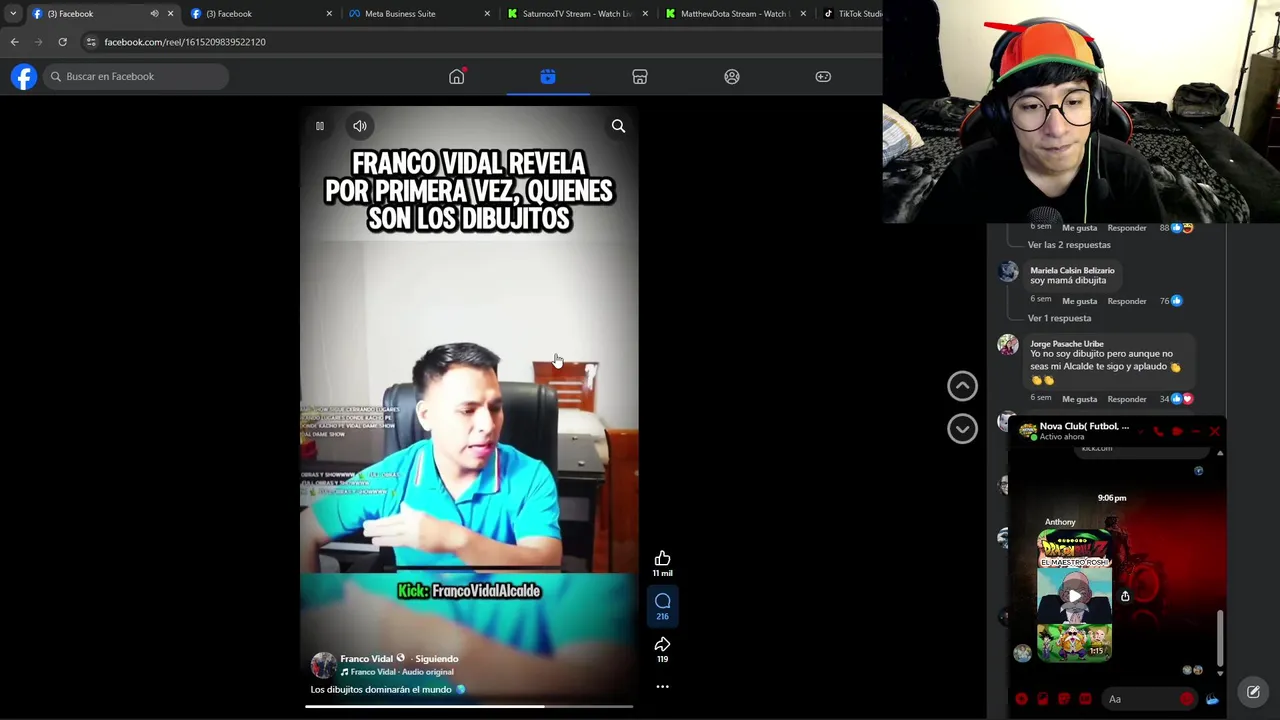The height and width of the screenshot is (720, 1280).
Task: Choose a sticker in Nova Club chat
Action: pos(1064,699)
